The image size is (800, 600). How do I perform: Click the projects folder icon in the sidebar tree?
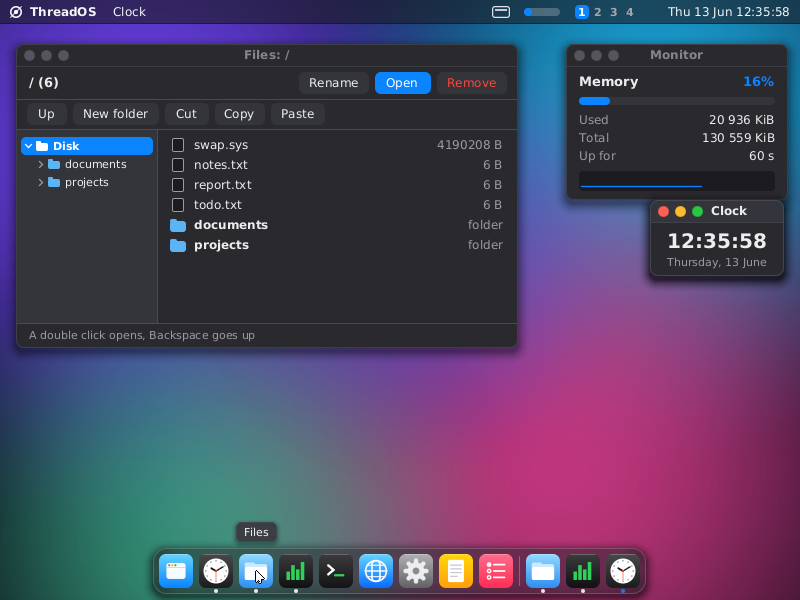click(x=54, y=182)
